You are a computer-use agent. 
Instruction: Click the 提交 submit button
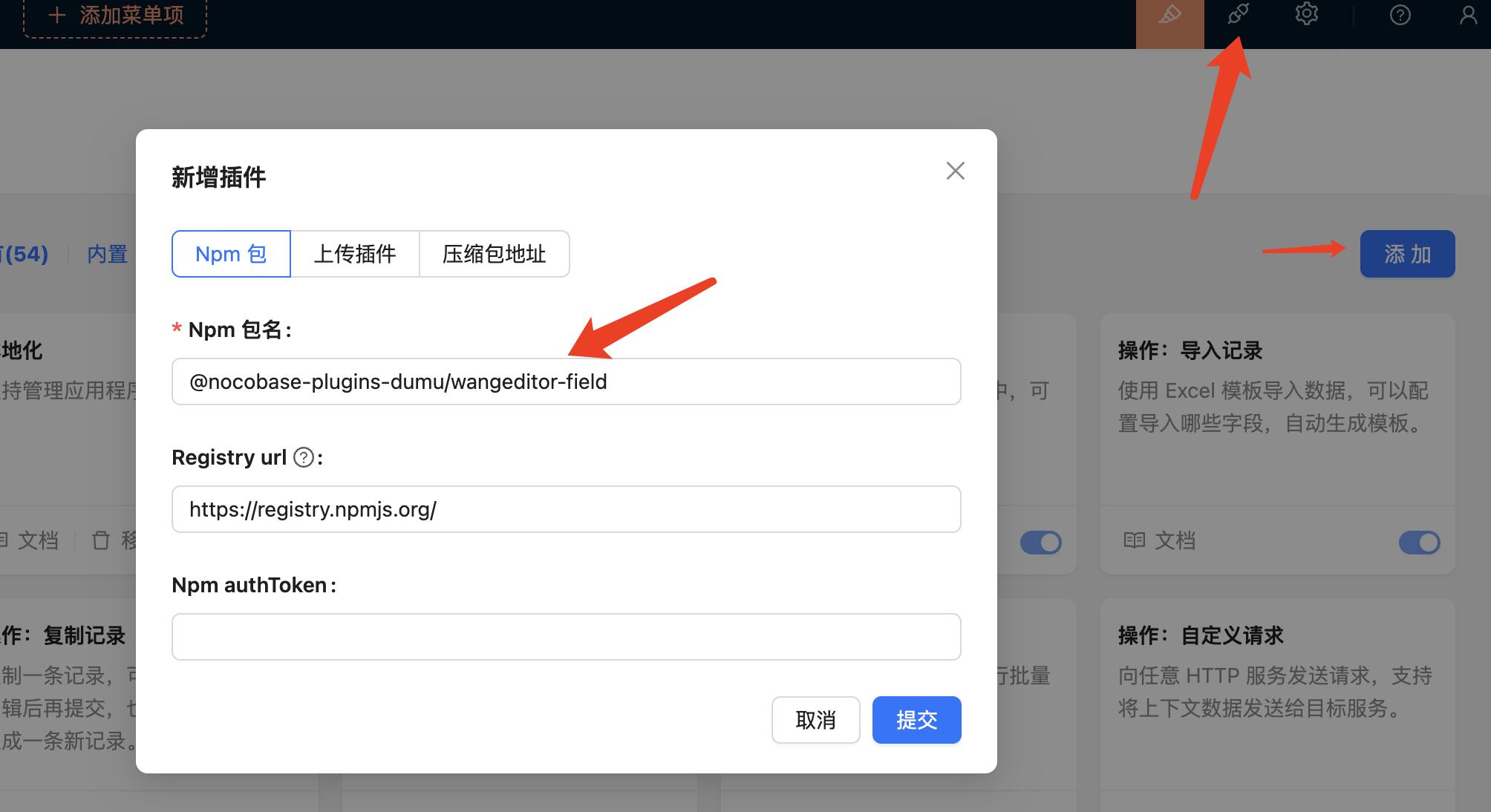(x=916, y=720)
